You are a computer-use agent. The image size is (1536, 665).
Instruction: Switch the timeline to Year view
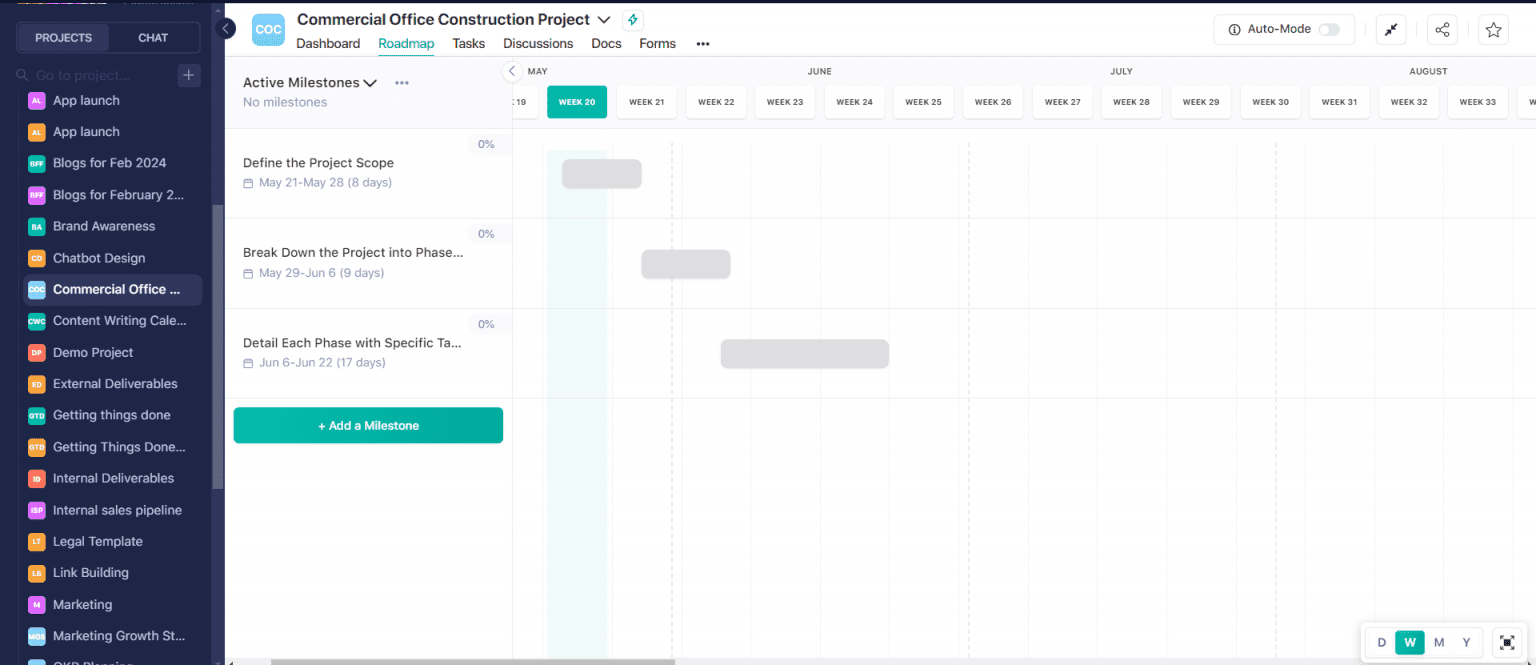(1466, 642)
